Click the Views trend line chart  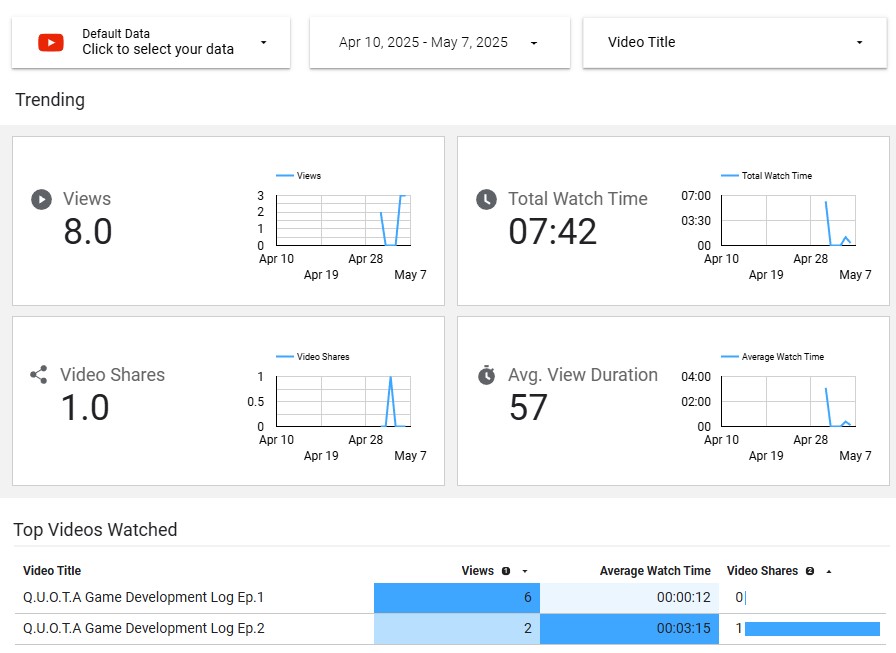342,220
